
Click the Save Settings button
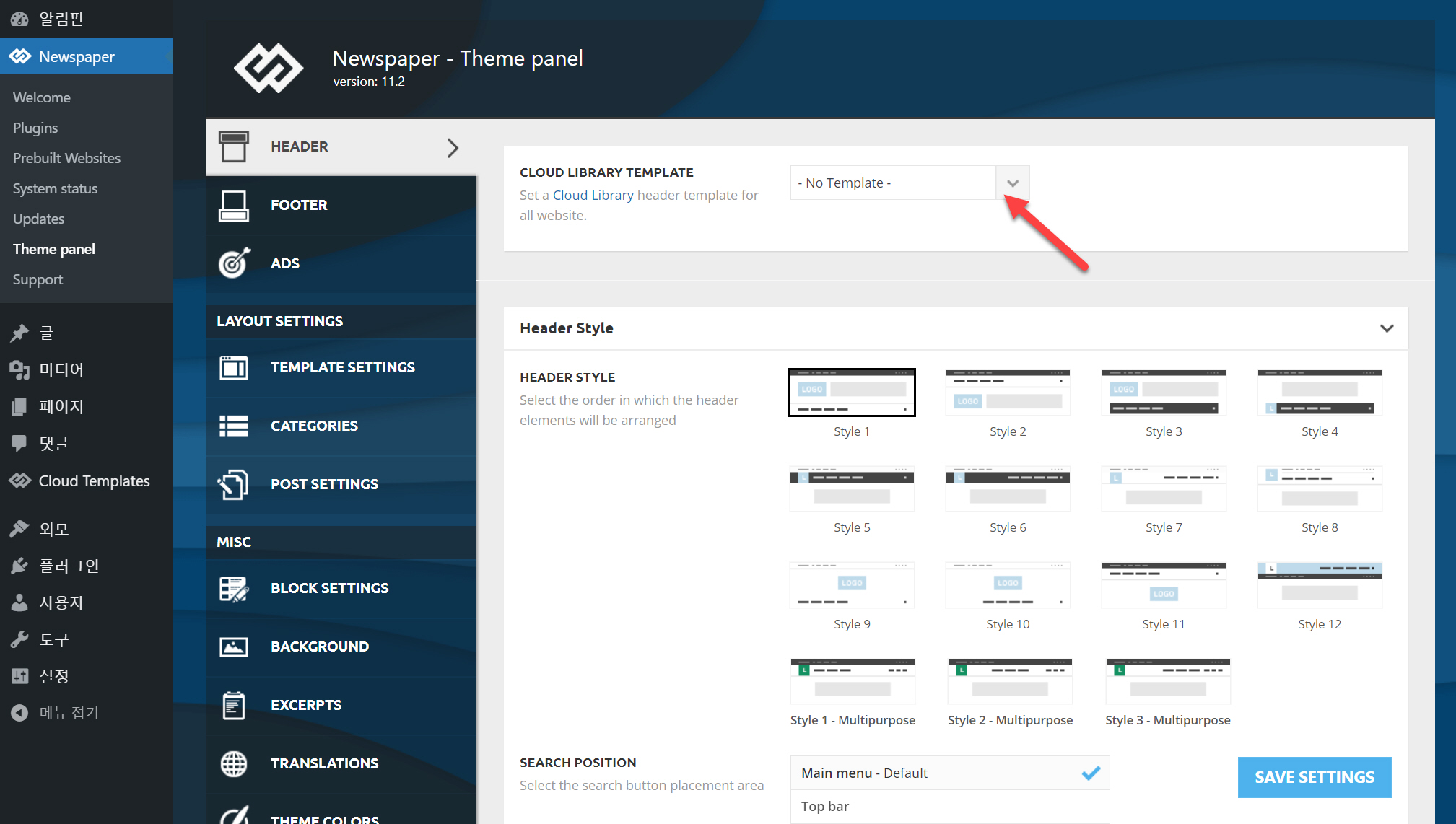[1314, 777]
